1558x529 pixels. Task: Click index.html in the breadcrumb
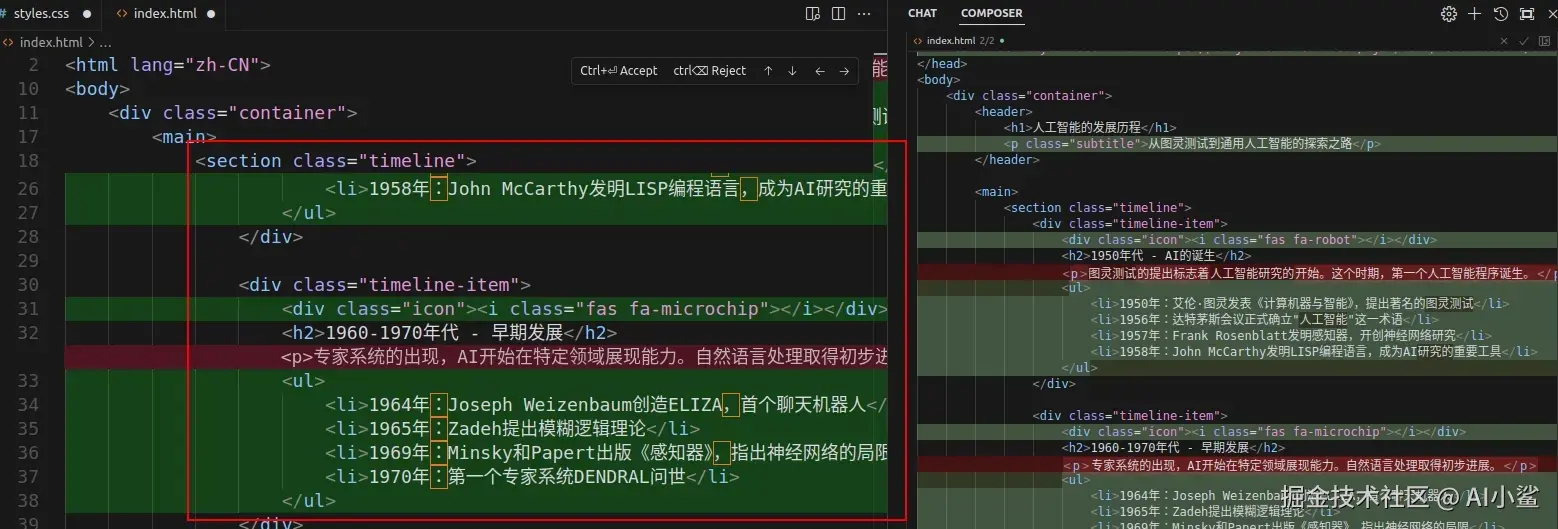[x=51, y=42]
